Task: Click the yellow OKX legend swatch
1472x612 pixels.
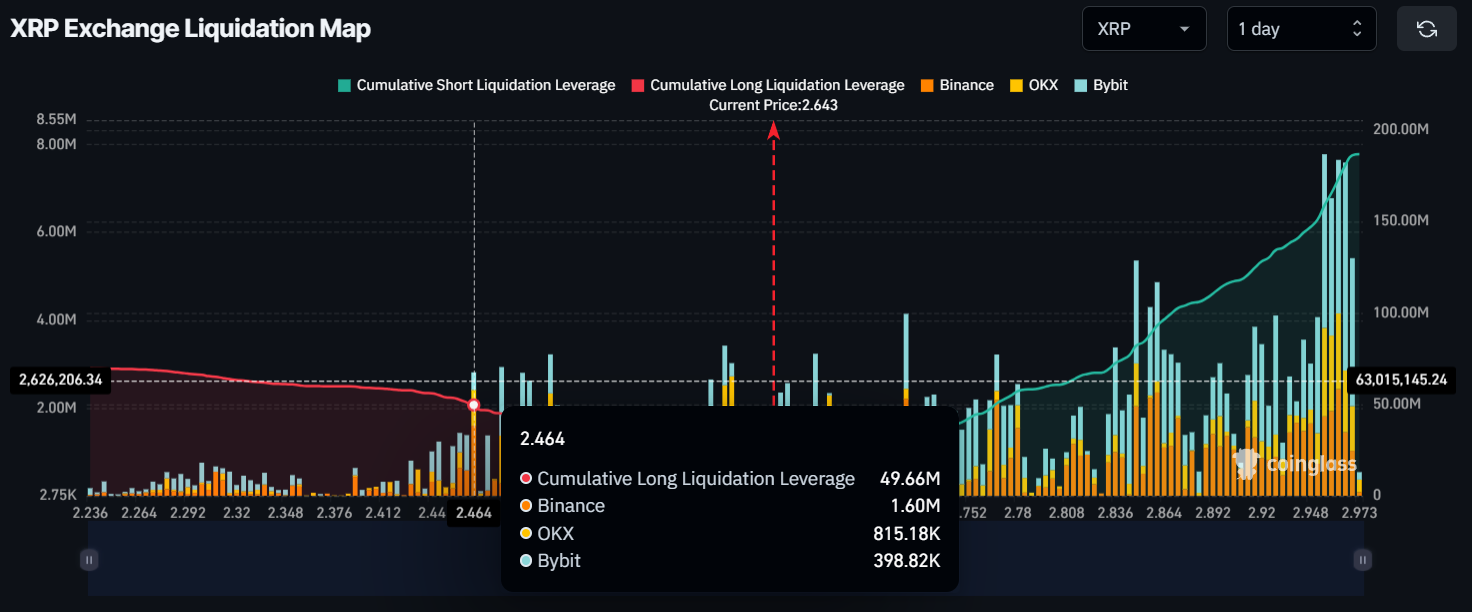Action: (1017, 86)
